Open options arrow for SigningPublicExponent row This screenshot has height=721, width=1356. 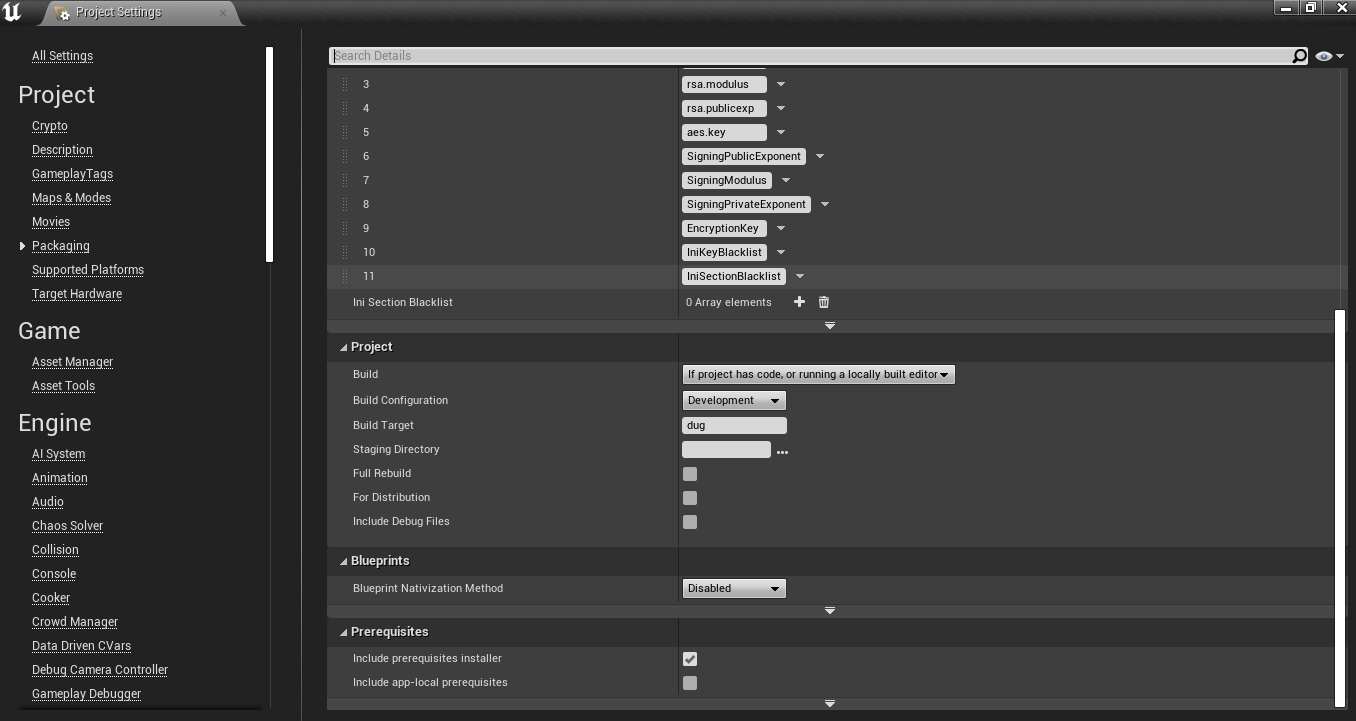click(x=820, y=156)
